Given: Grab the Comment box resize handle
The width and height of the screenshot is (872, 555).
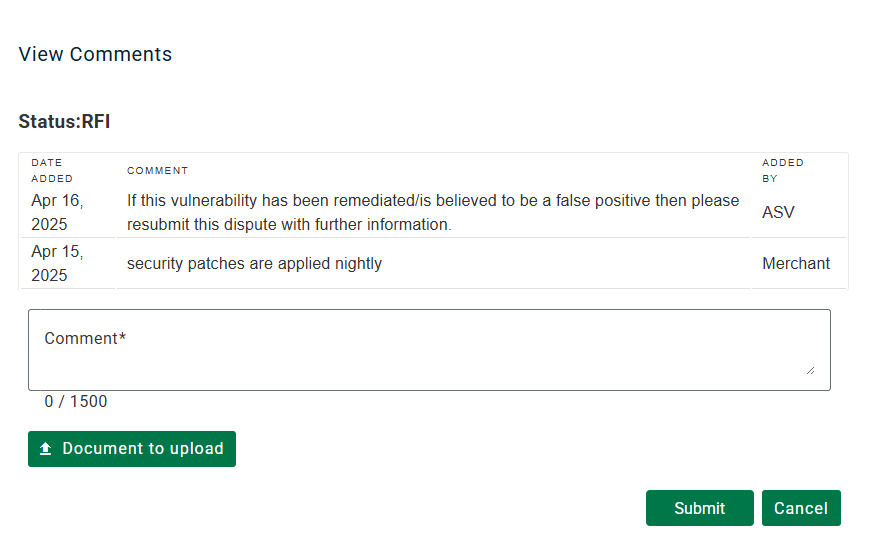Looking at the screenshot, I should (x=810, y=369).
